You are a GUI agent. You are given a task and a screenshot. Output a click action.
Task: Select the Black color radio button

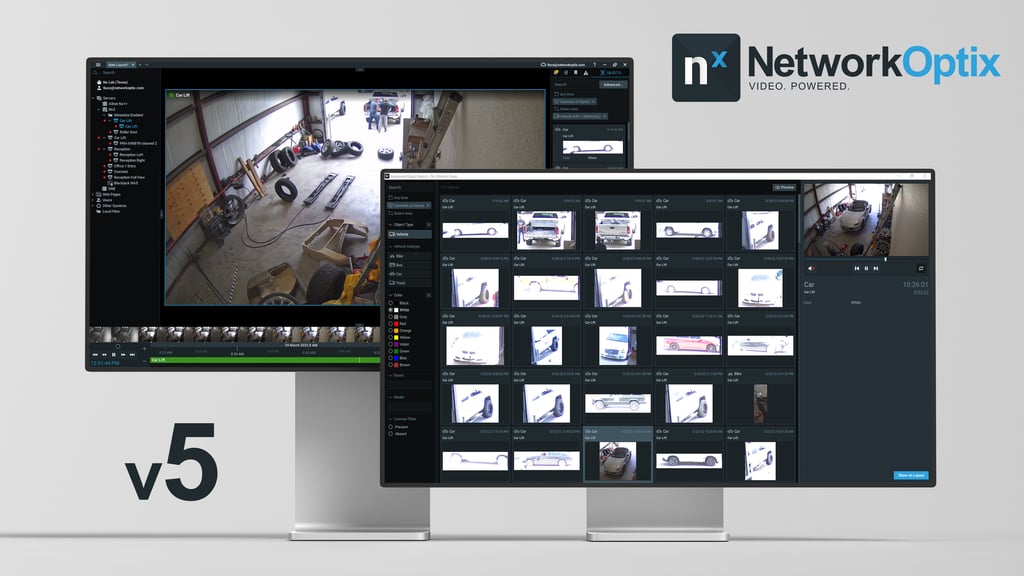[391, 303]
